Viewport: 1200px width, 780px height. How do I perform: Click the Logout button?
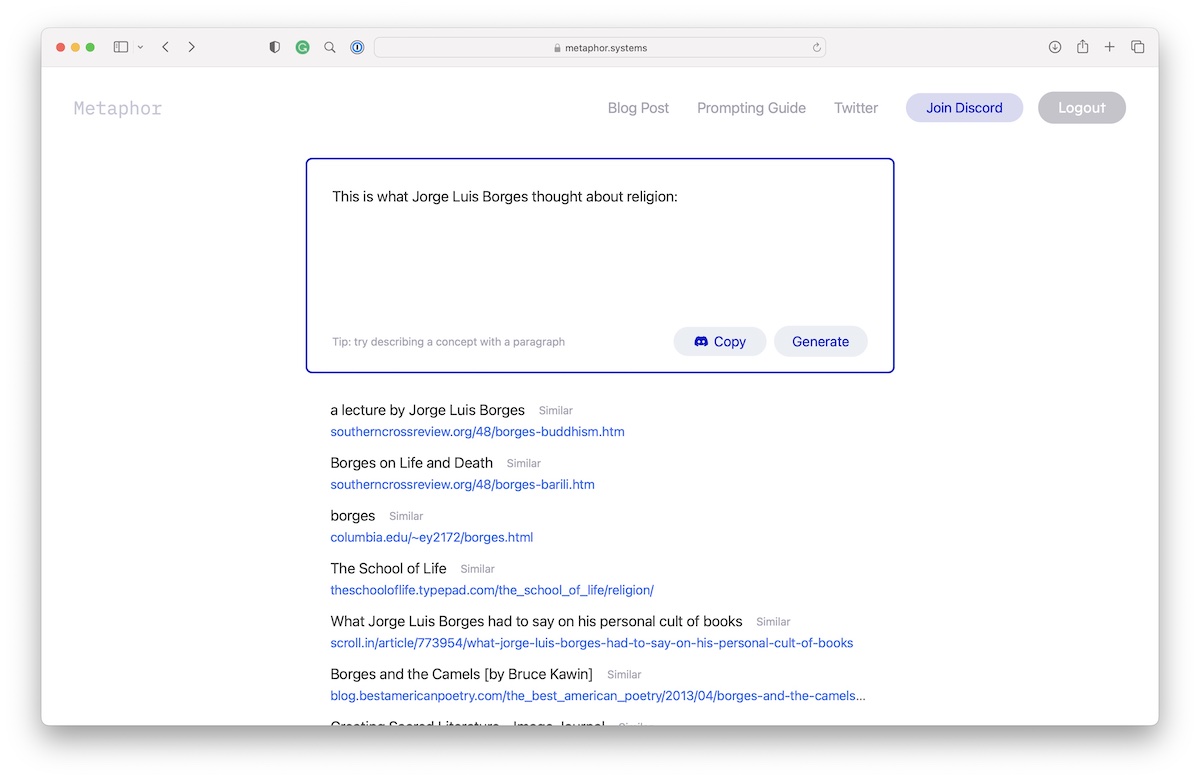(x=1082, y=108)
